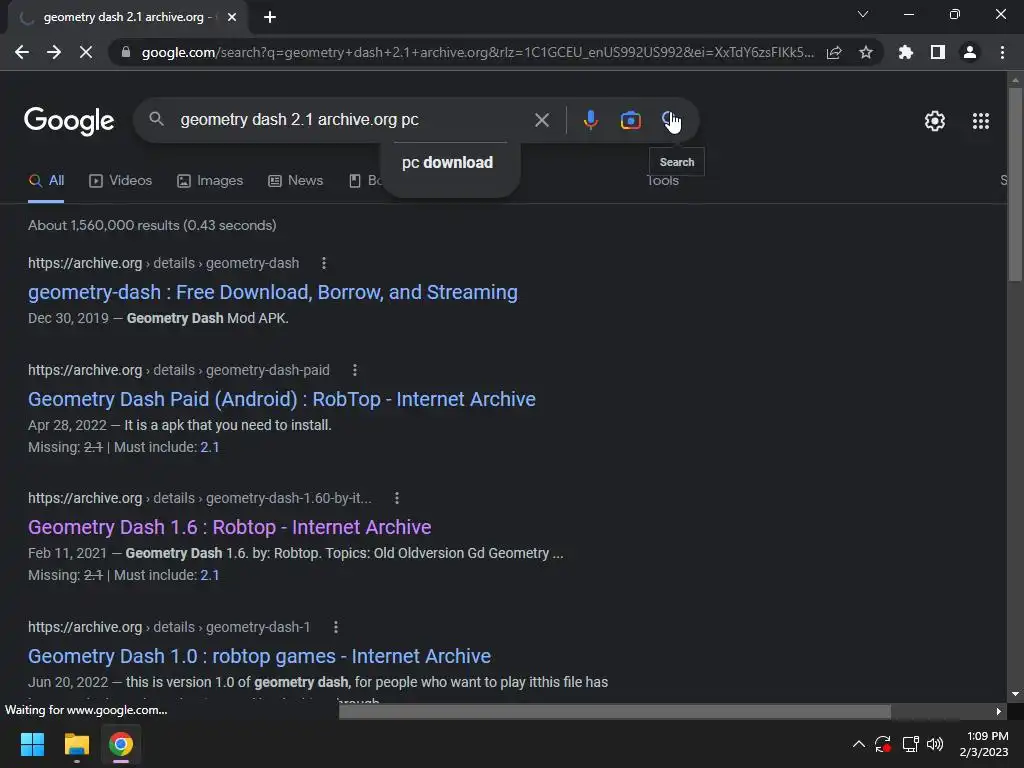Screen dimensions: 1024x768
Task: Choose the 'pc download' suggestion
Action: (x=448, y=163)
